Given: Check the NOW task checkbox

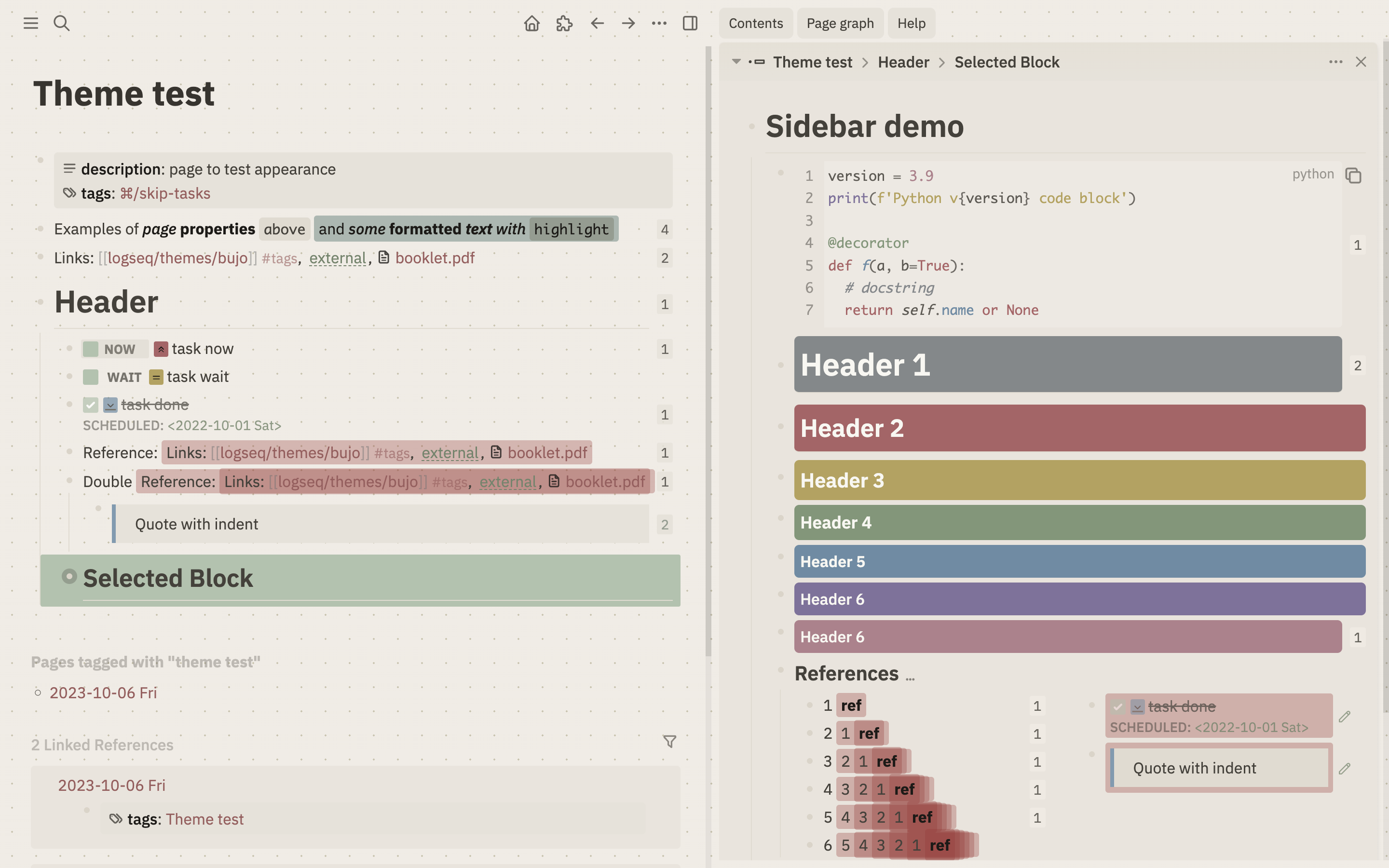Looking at the screenshot, I should (x=91, y=349).
